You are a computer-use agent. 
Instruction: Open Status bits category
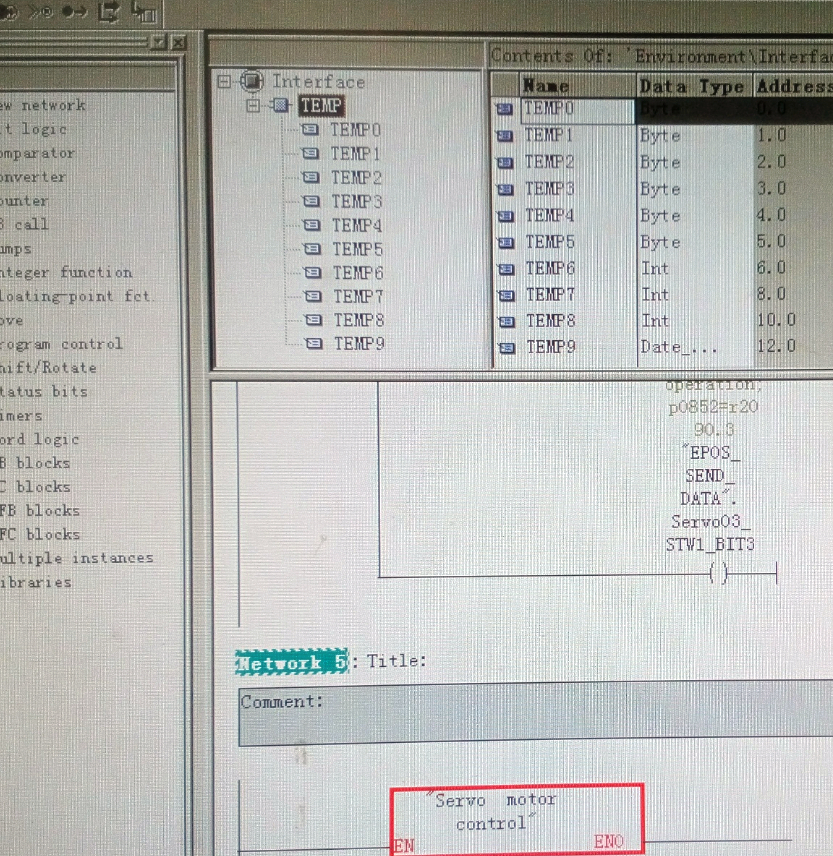tap(44, 391)
